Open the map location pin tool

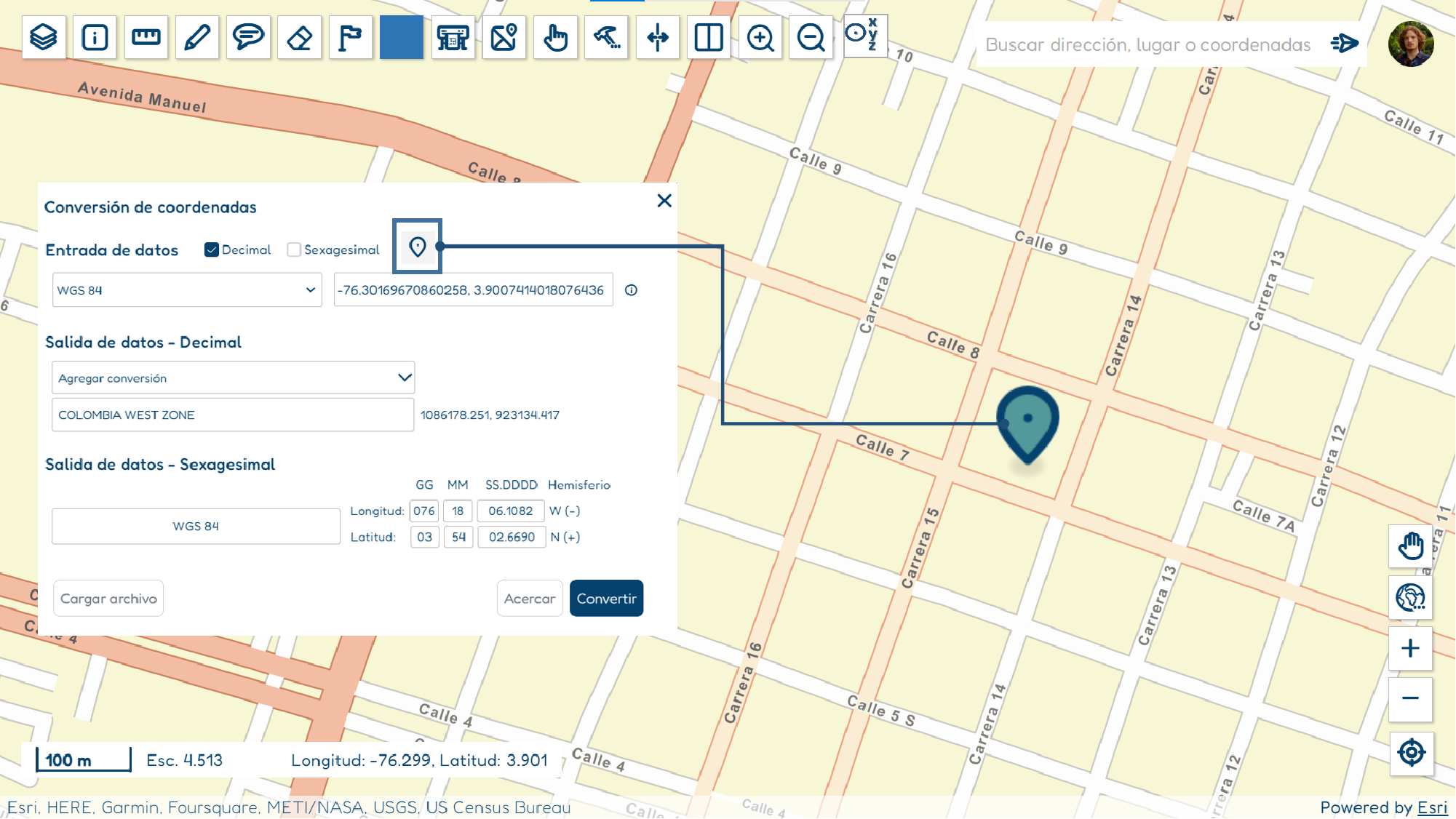click(504, 37)
